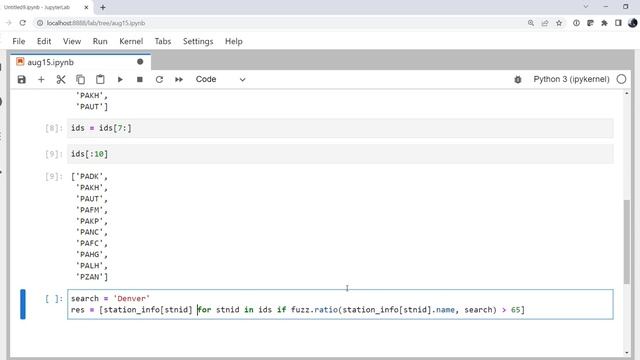
Task: Click the scrollbar up arrow
Action: click(627, 93)
